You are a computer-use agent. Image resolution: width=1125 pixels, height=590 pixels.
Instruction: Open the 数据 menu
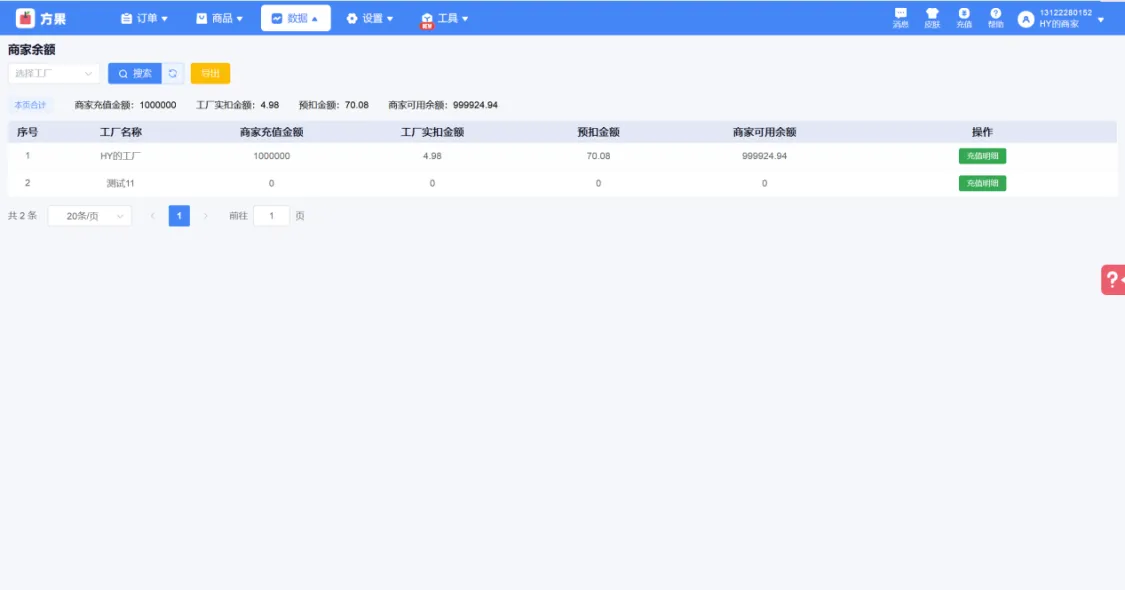click(296, 18)
